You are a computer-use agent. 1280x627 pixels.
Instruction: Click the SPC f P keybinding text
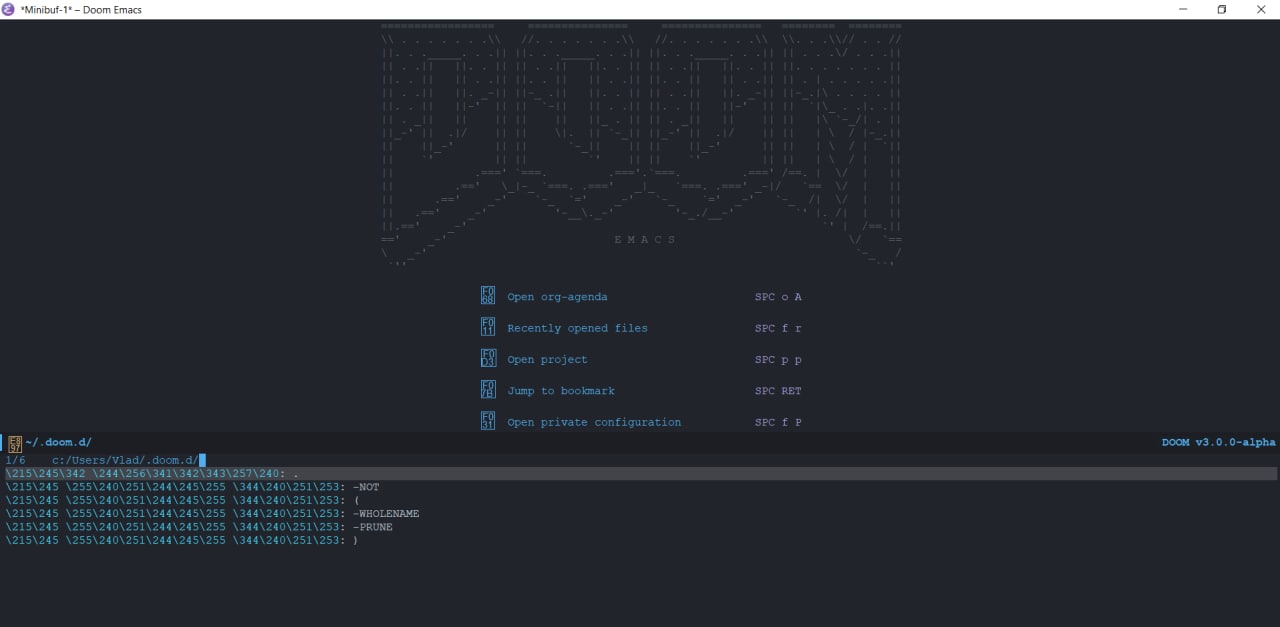[778, 422]
